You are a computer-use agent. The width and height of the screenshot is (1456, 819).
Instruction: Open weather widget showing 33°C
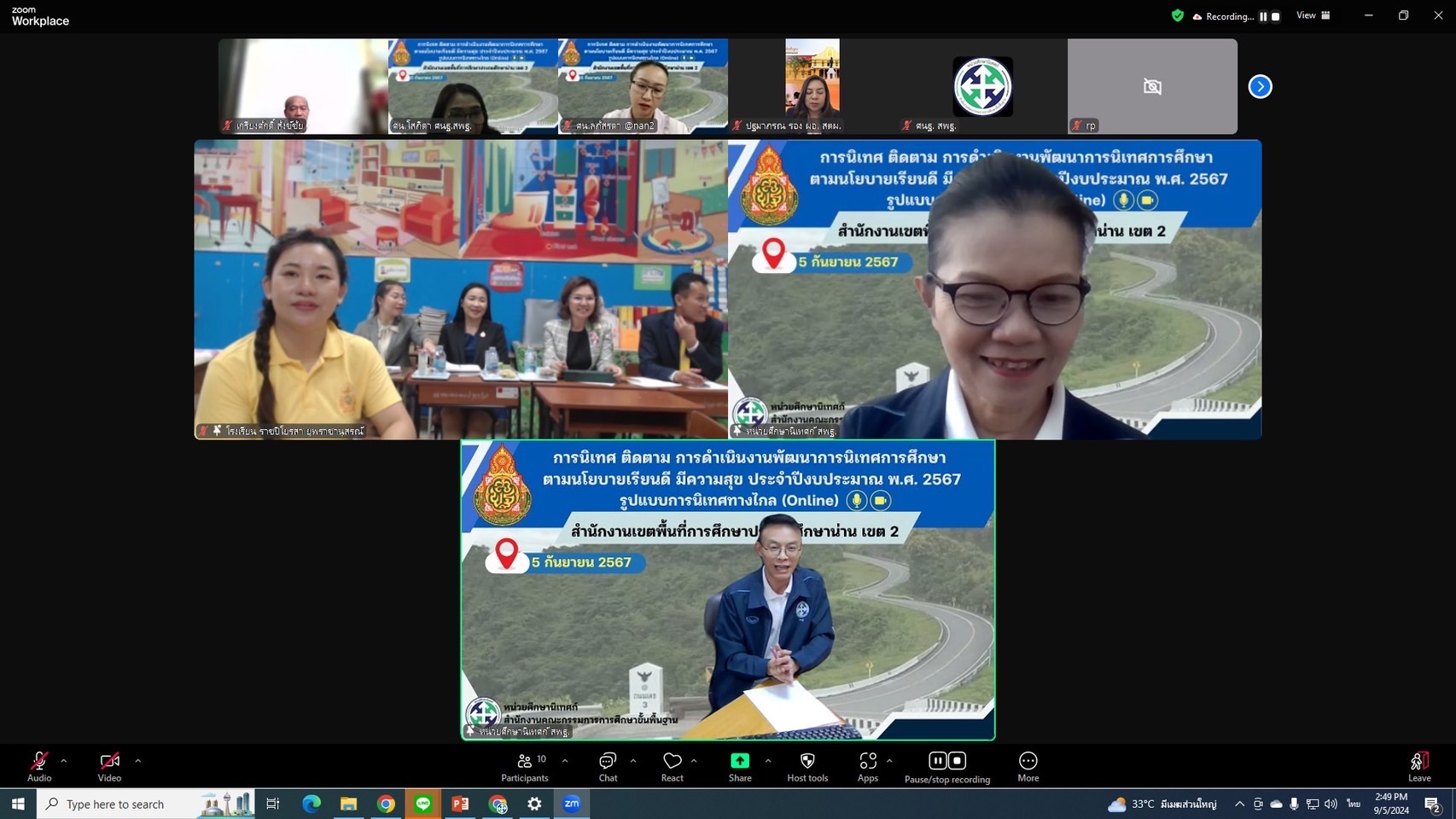(1162, 804)
